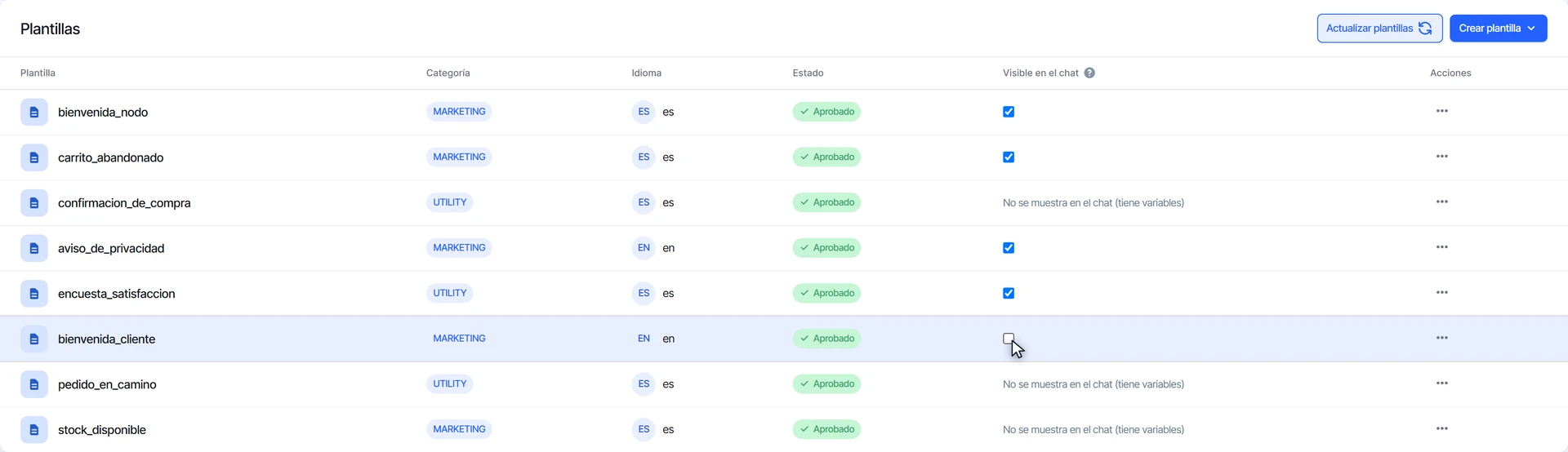Open actions menu for pedido_en_camino
This screenshot has width=1568, height=452.
click(1441, 383)
